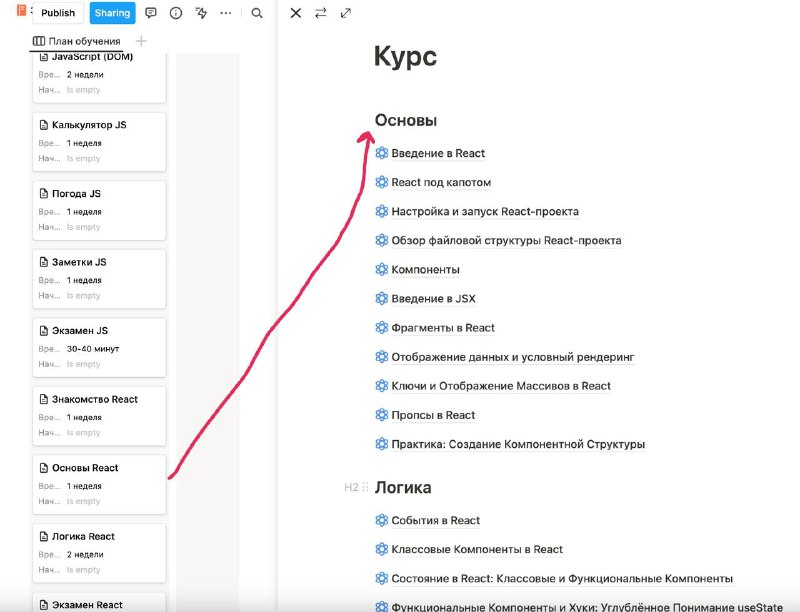The image size is (800, 612).
Task: Open the automations lightning icon
Action: pyautogui.click(x=201, y=13)
